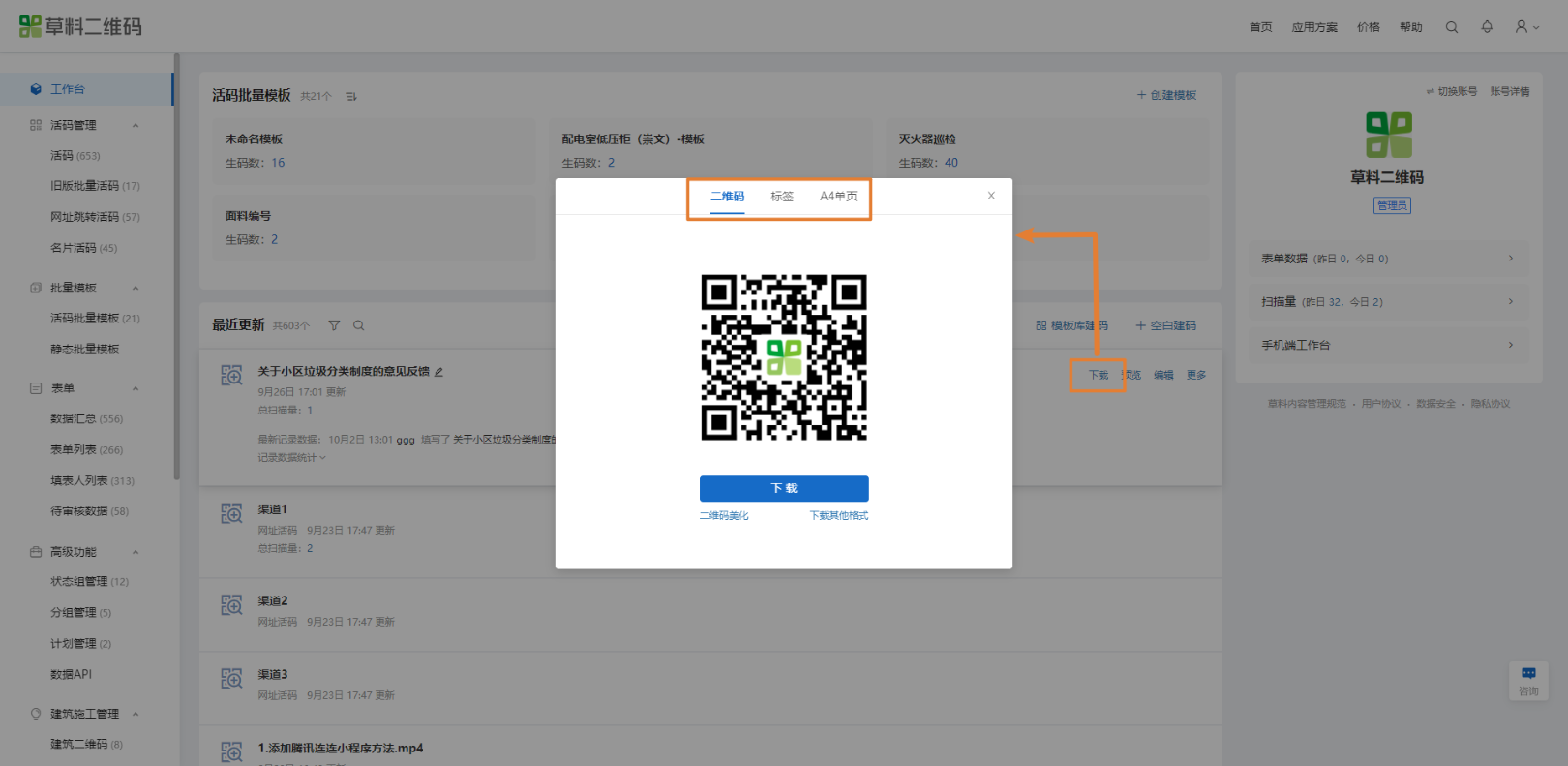The height and width of the screenshot is (766, 1568).
Task: Click the 下载其他格式 link
Action: tap(839, 516)
